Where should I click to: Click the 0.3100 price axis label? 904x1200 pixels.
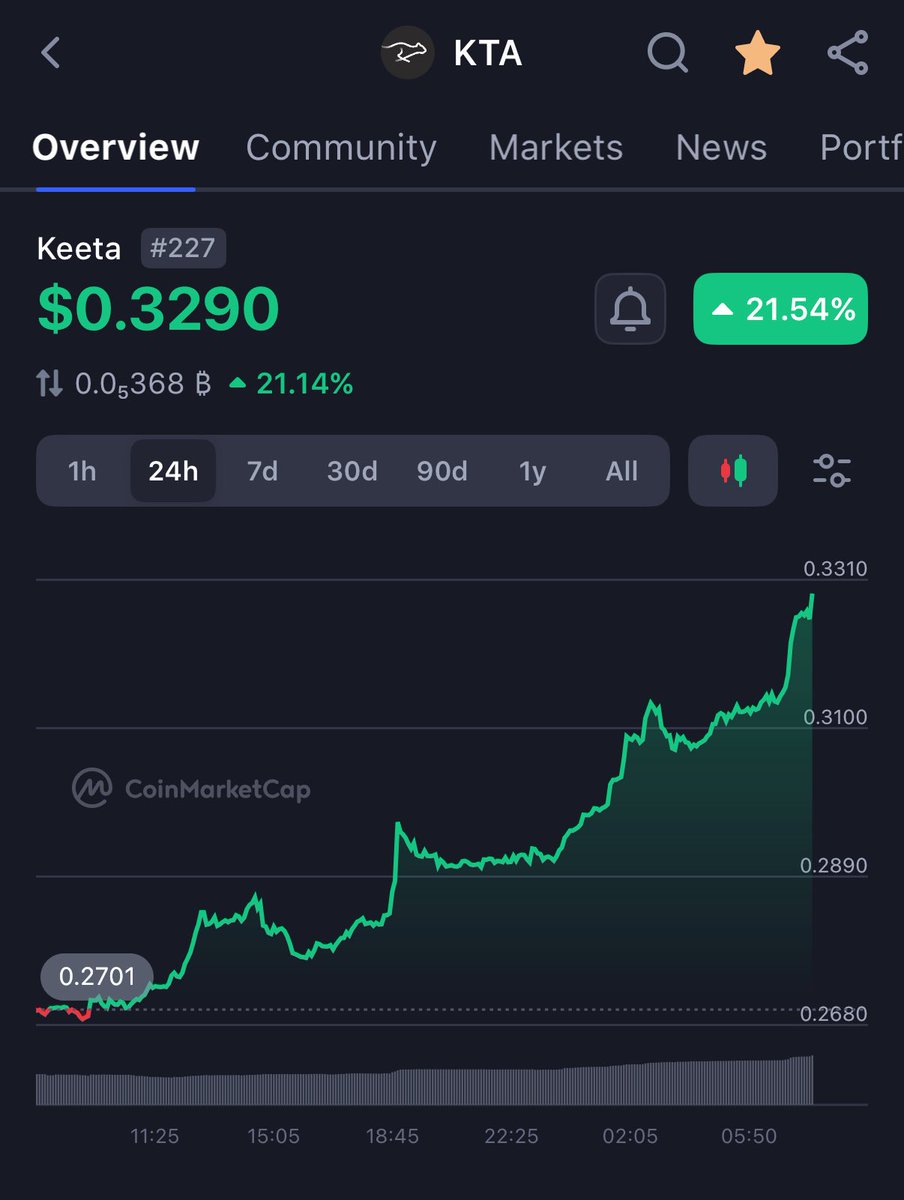pos(836,717)
